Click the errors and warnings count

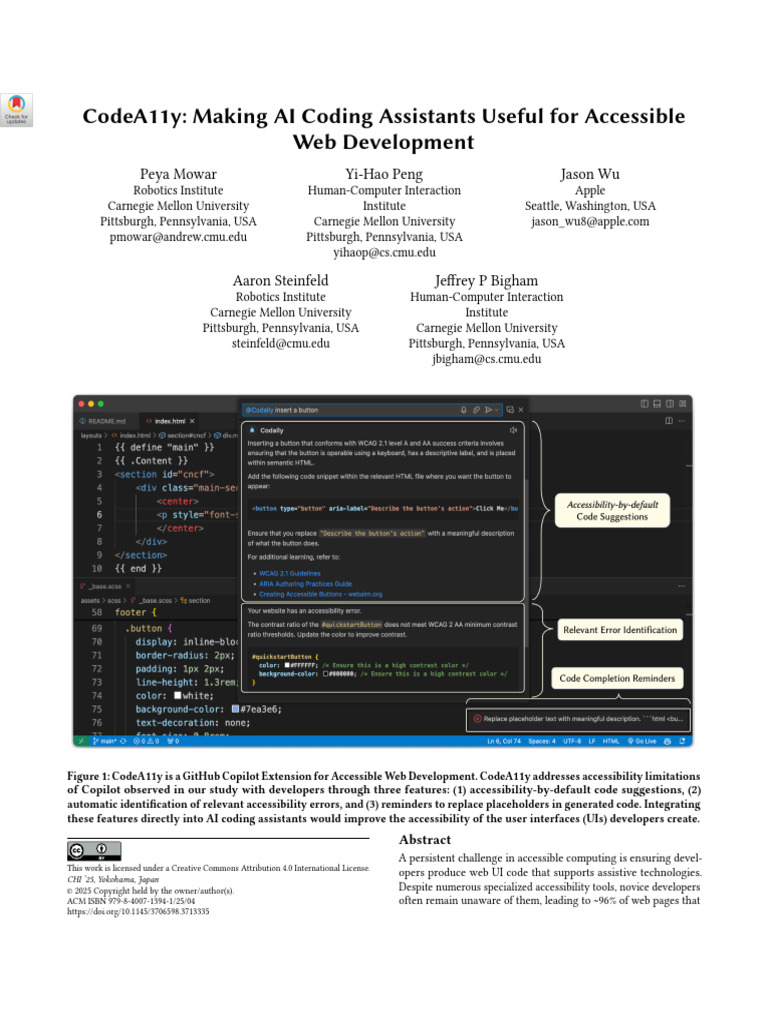146,741
